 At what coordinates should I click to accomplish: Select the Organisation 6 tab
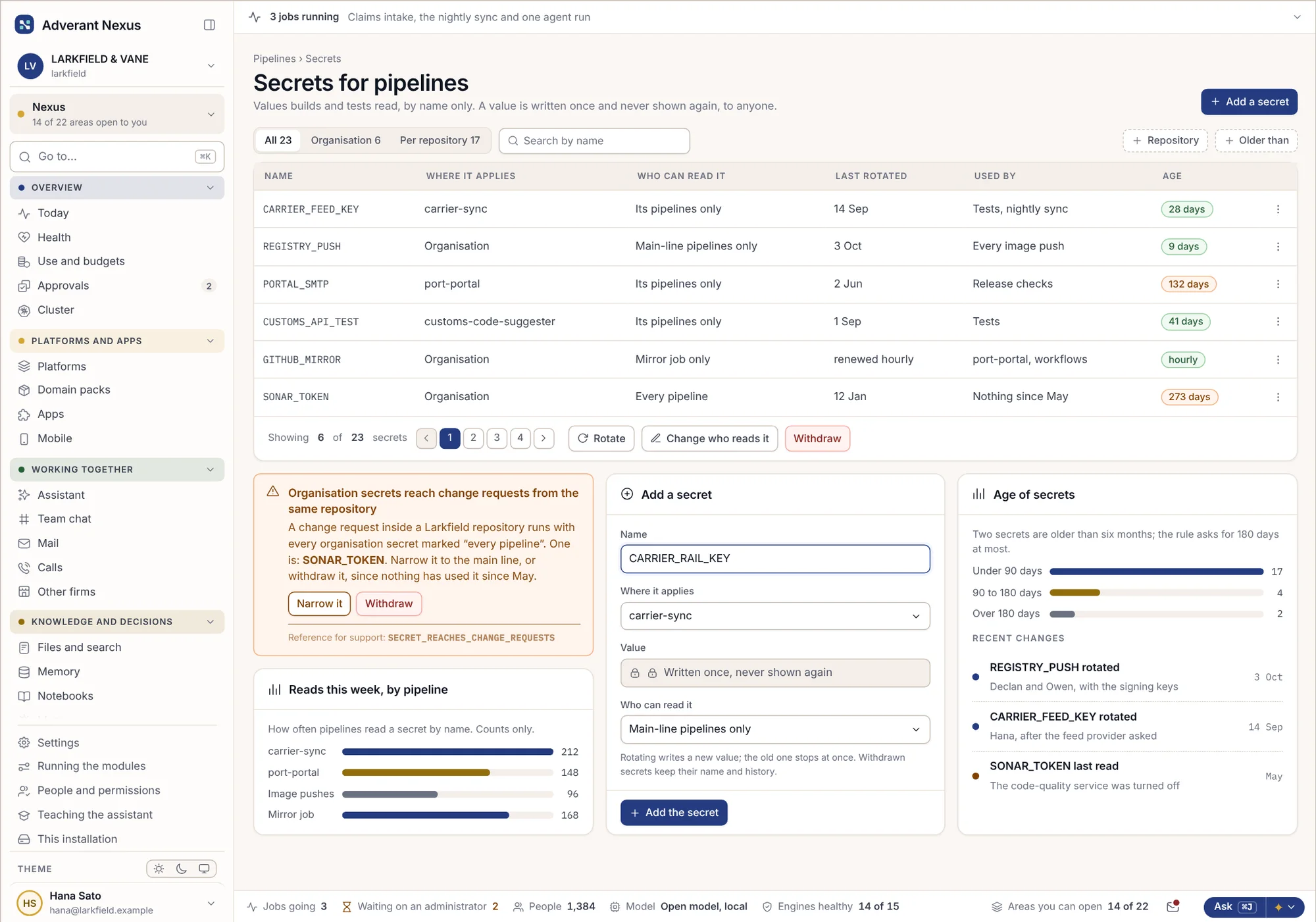pos(345,141)
